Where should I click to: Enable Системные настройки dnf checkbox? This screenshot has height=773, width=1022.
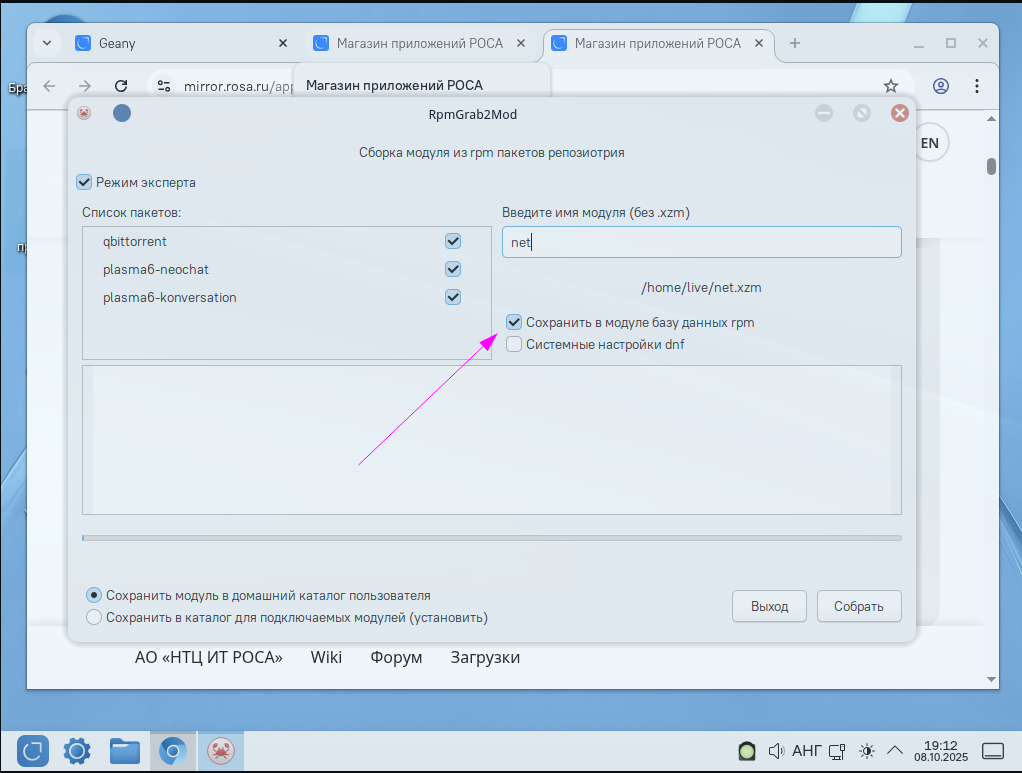pyautogui.click(x=514, y=344)
